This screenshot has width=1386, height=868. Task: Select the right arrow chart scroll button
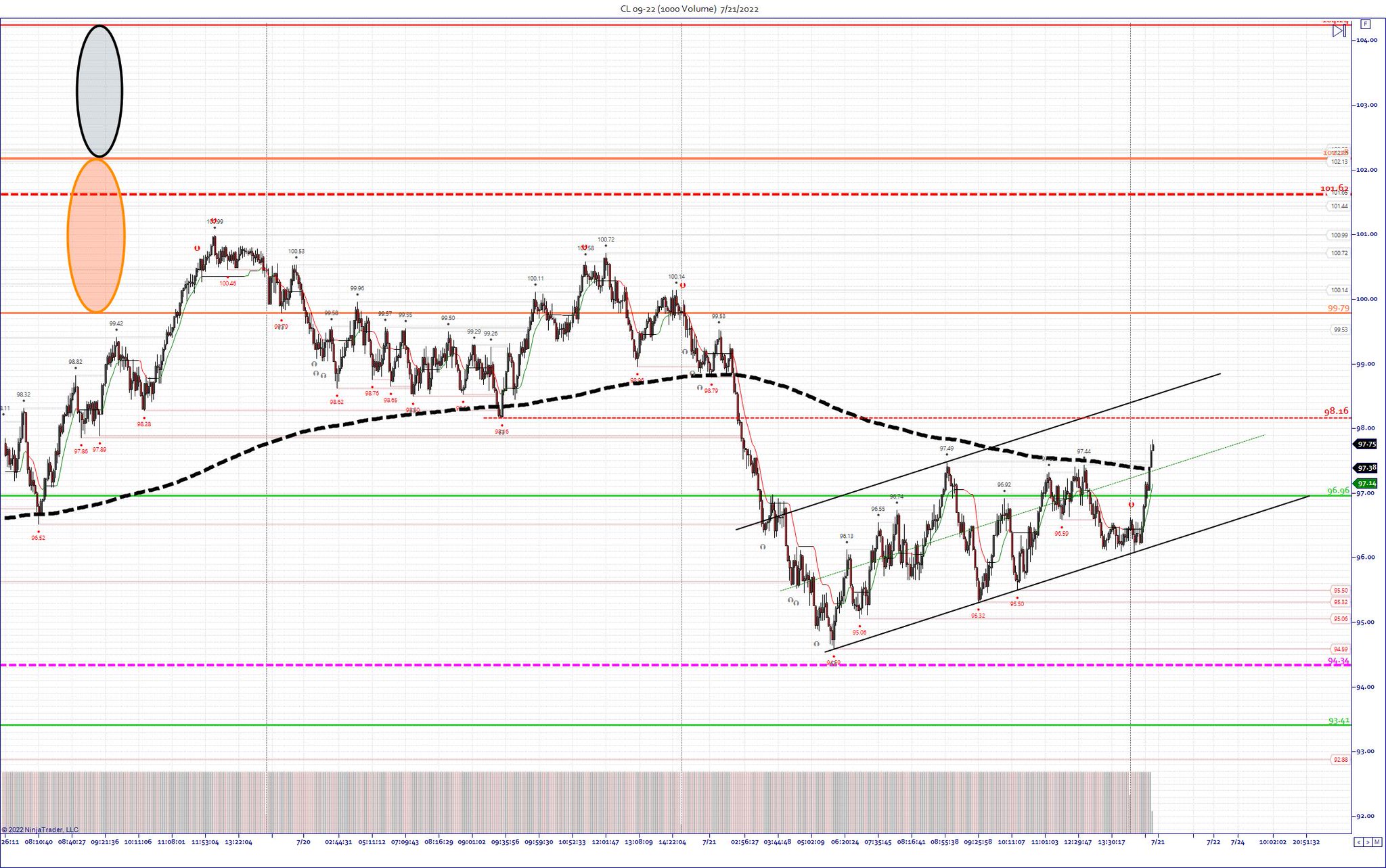click(x=1368, y=843)
